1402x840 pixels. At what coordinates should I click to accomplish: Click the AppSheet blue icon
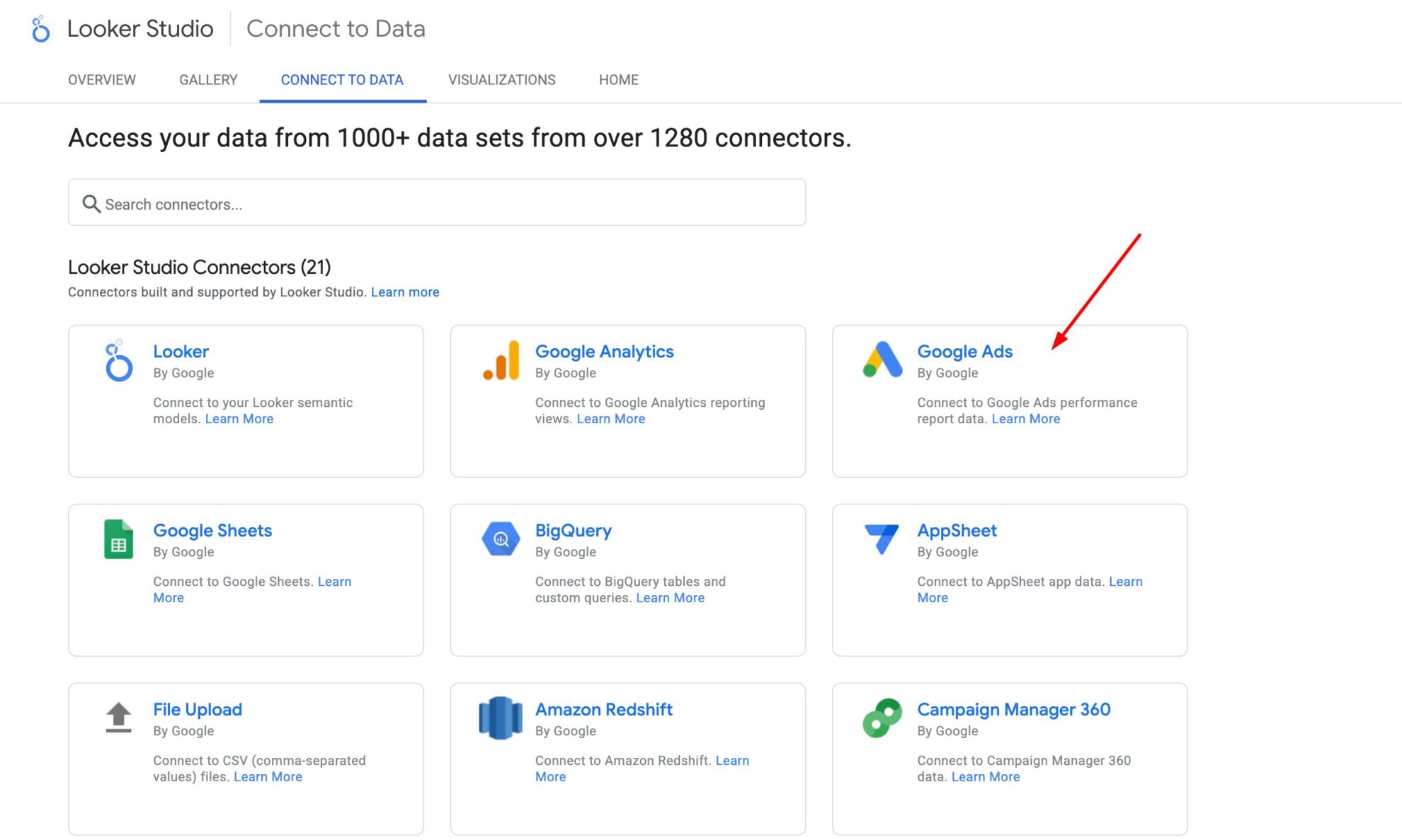click(x=882, y=539)
